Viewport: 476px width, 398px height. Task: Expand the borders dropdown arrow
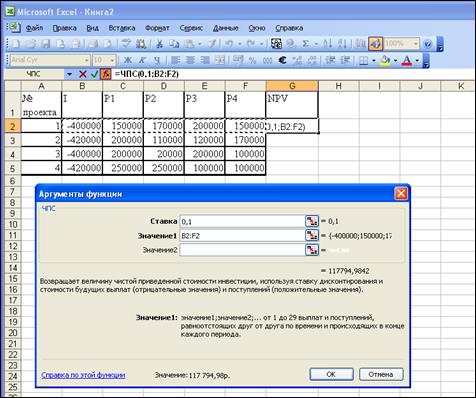(x=374, y=60)
